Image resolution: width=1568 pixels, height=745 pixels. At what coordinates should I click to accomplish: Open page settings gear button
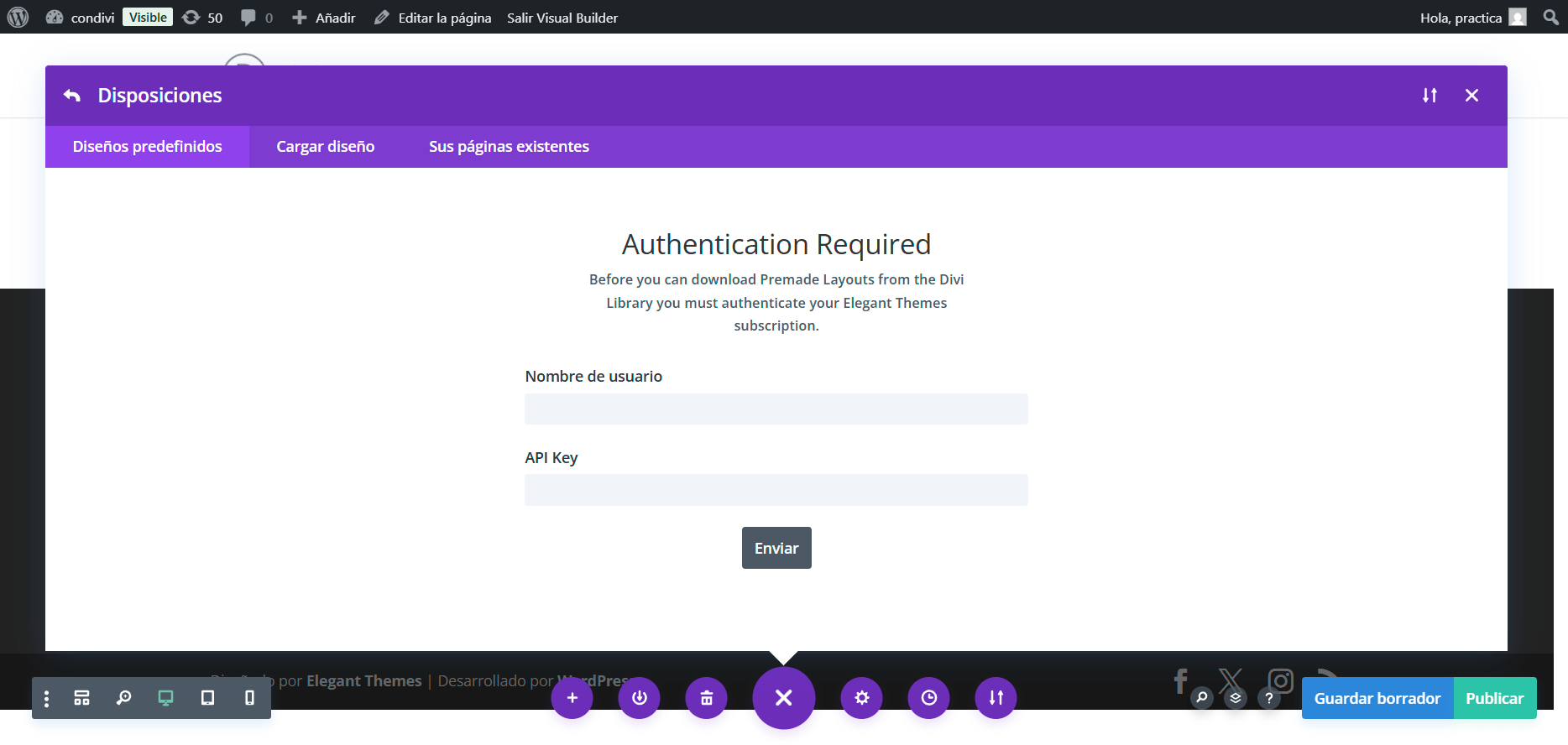862,698
